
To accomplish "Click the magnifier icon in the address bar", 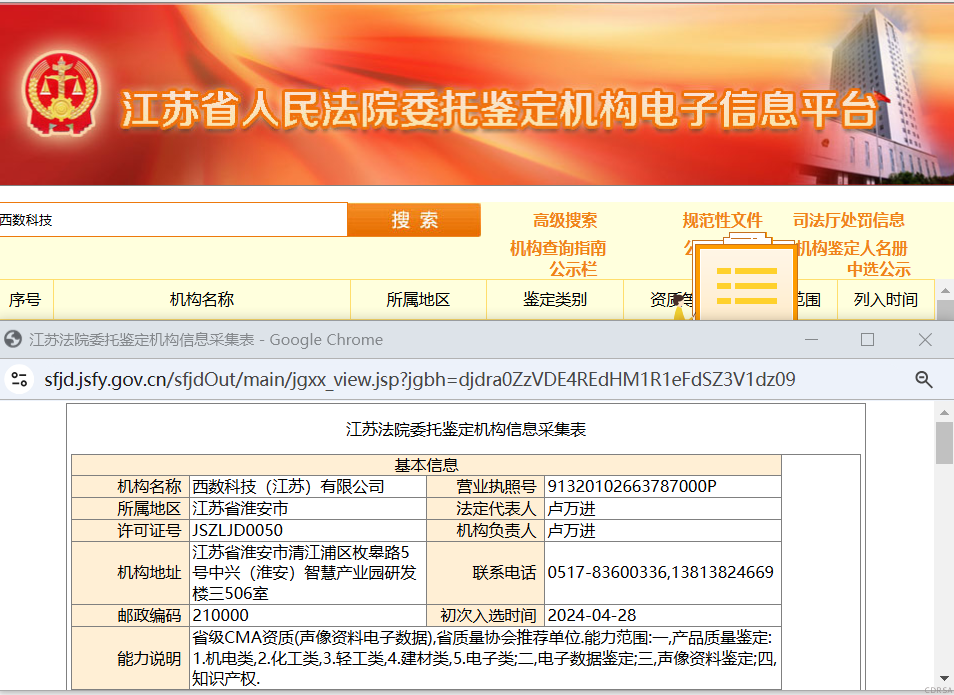I will [922, 379].
